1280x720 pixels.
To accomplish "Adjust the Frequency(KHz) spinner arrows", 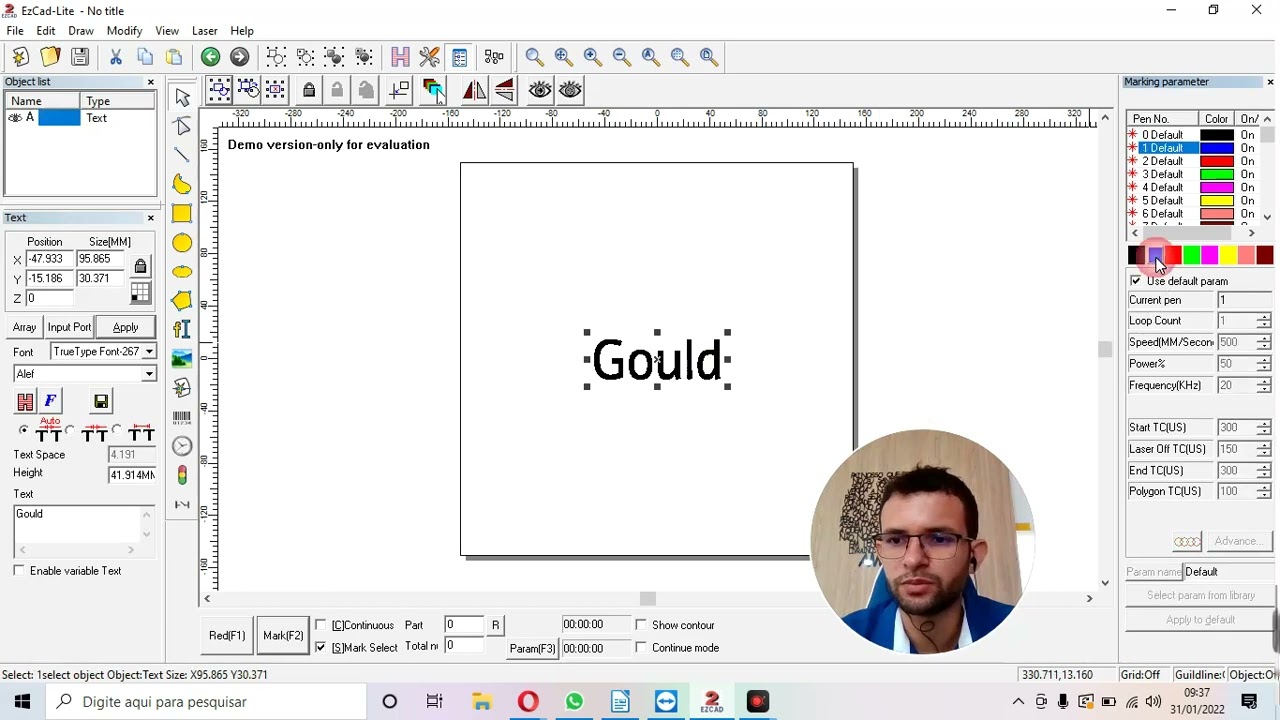I will pos(1264,385).
